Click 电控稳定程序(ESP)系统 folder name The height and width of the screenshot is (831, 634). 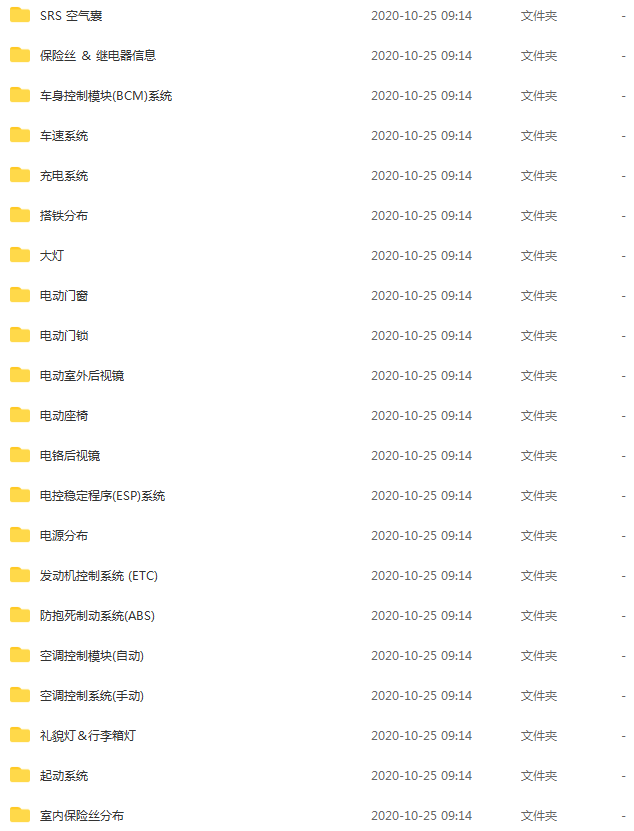(x=102, y=496)
